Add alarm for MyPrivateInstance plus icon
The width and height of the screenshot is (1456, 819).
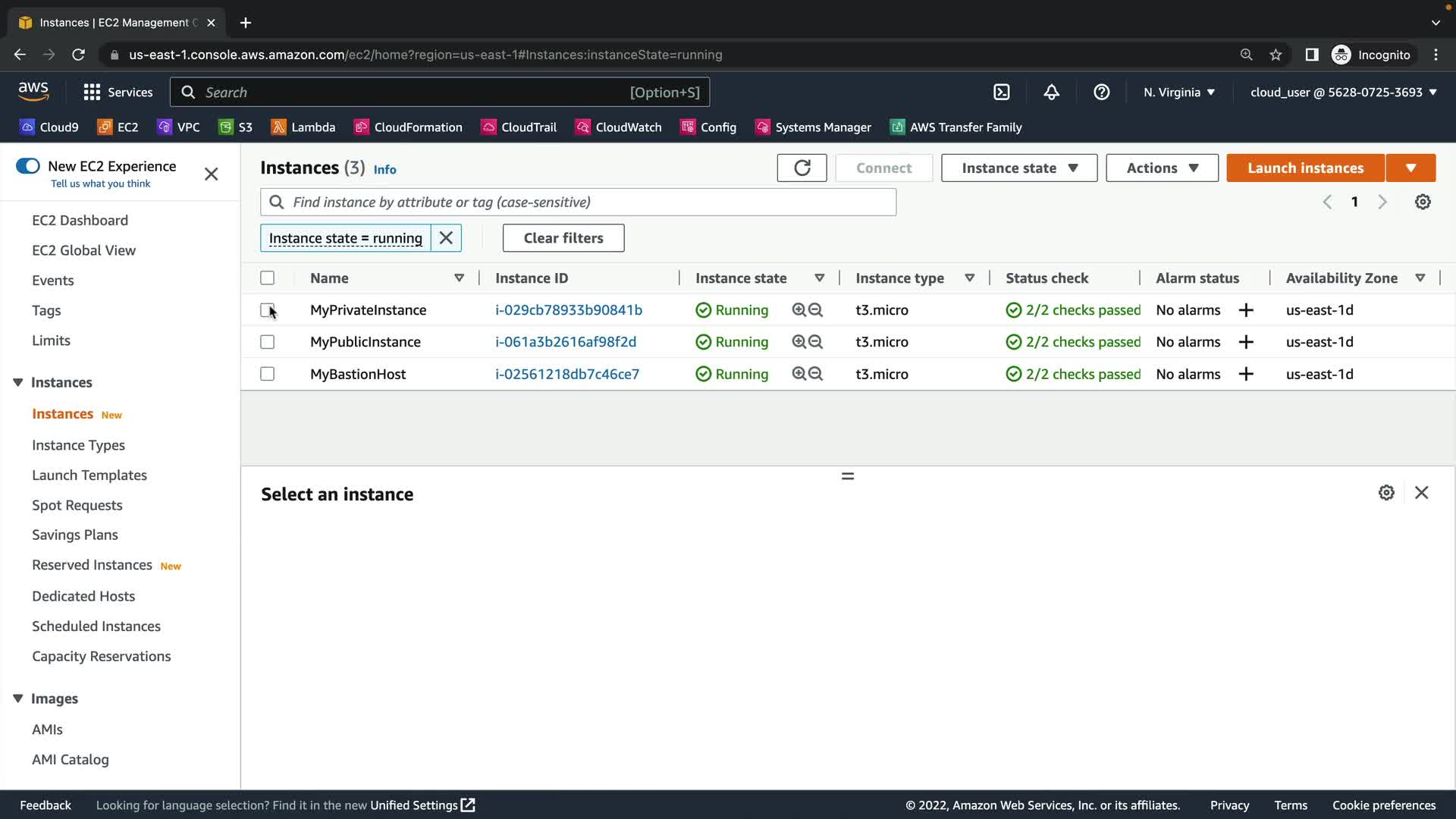(x=1245, y=310)
